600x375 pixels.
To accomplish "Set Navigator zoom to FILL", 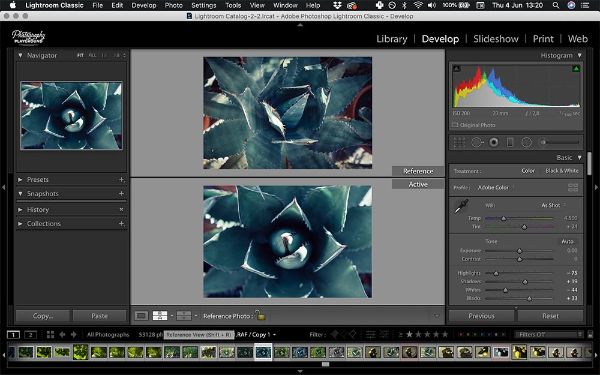I will pos(93,55).
